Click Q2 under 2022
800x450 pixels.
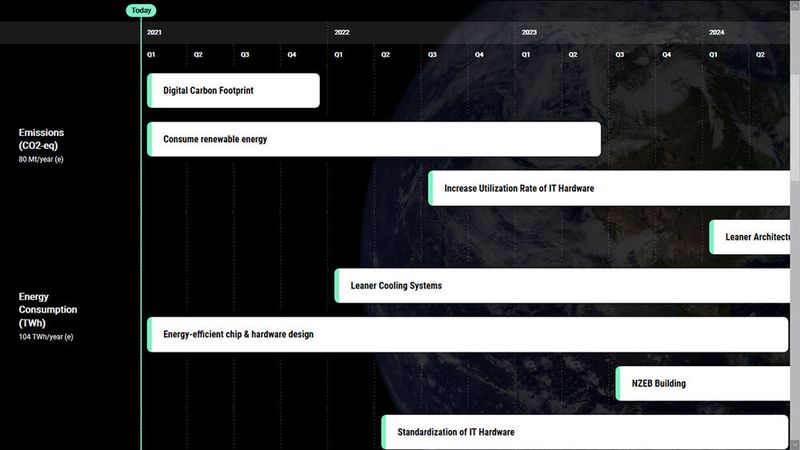point(385,55)
